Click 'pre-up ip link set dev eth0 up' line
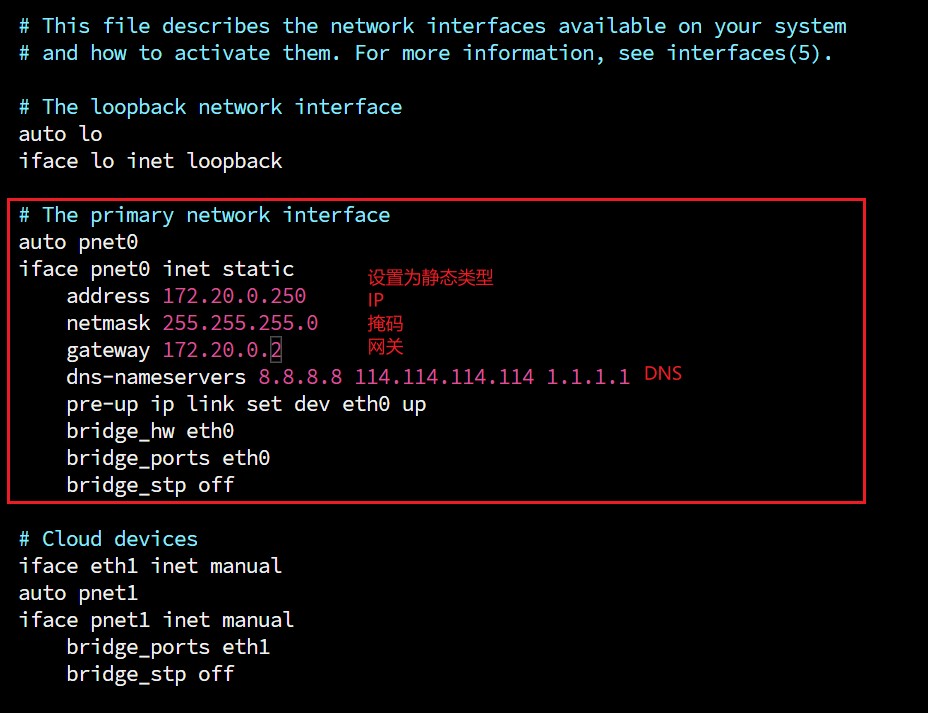 click(246, 404)
